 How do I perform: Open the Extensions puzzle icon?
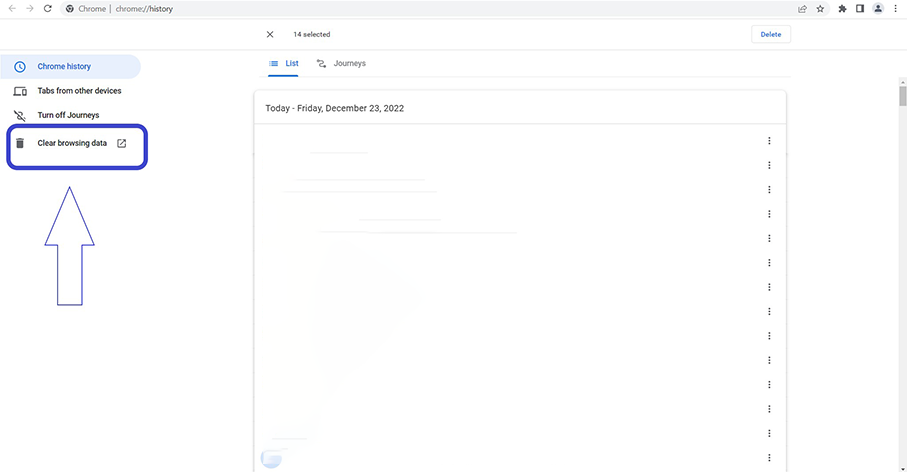(x=842, y=8)
